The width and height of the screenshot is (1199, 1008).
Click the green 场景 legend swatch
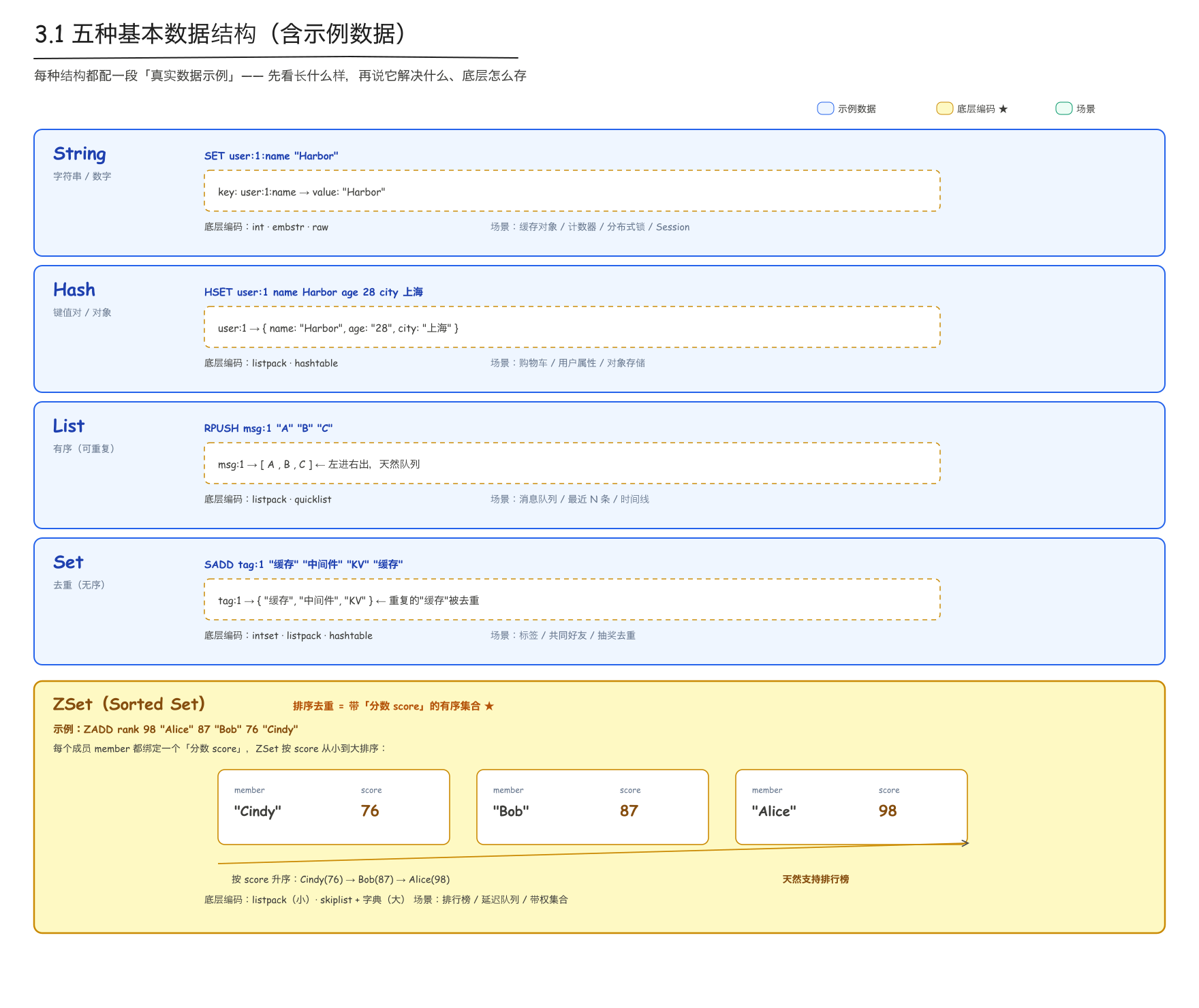click(x=1064, y=108)
